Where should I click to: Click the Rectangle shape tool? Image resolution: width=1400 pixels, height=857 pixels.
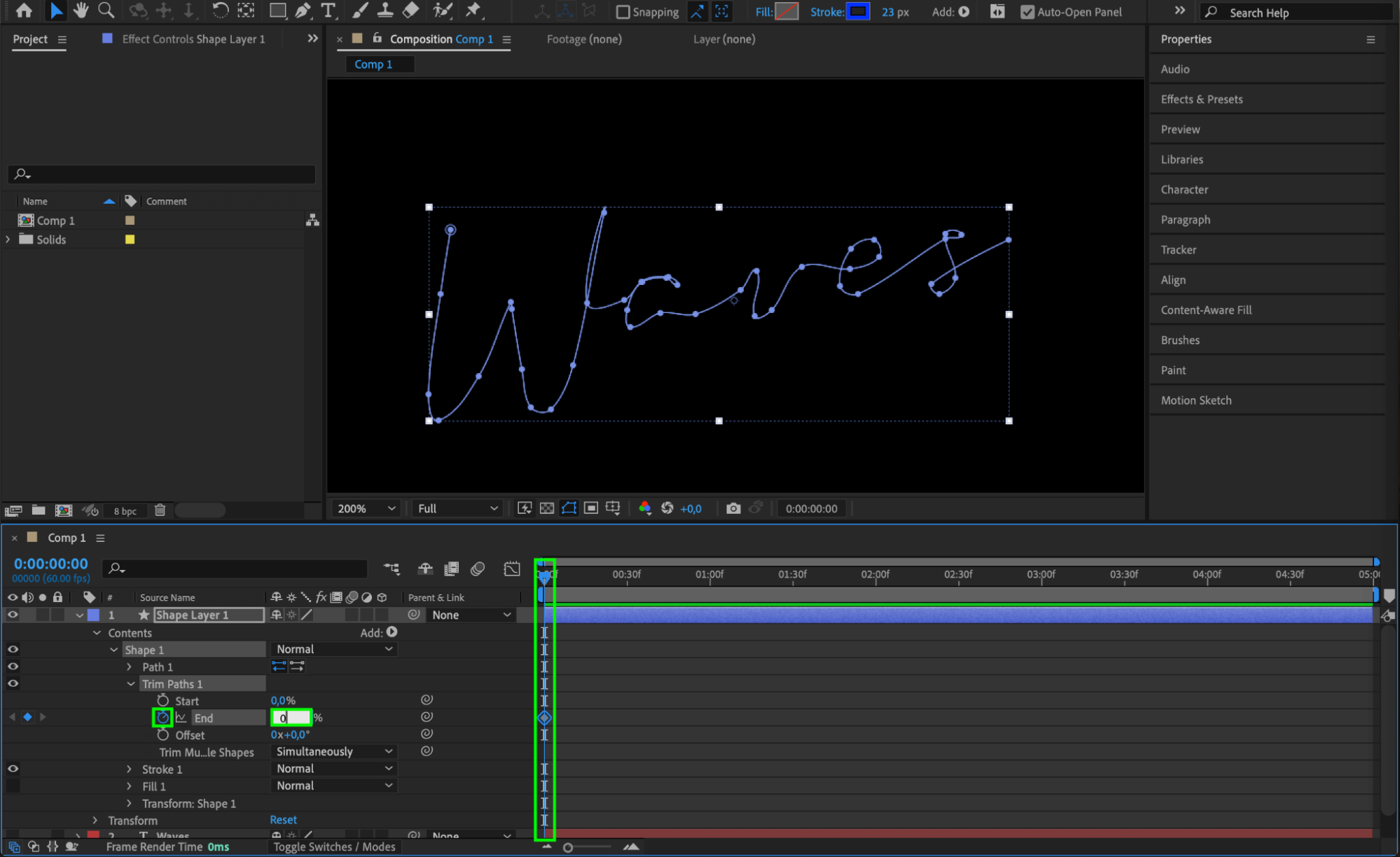[x=277, y=11]
